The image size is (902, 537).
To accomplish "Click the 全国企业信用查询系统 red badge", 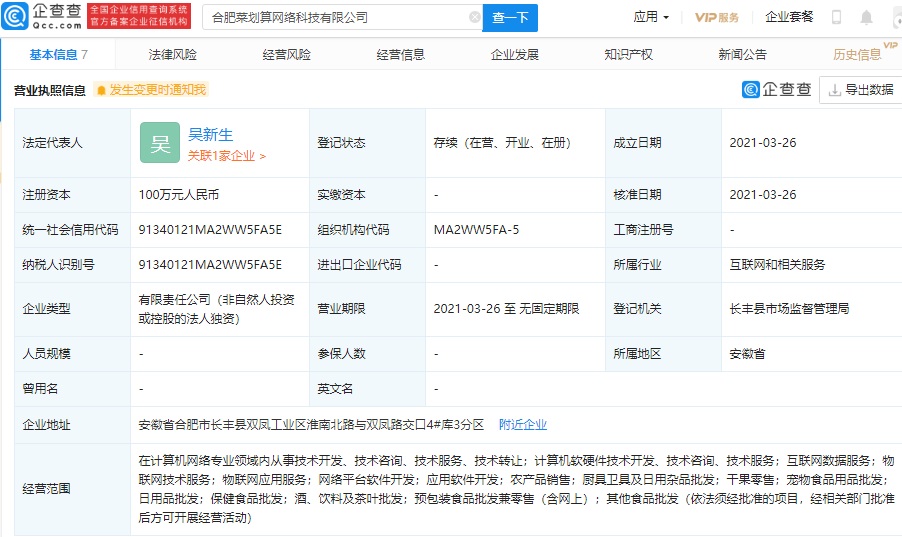I will click(139, 16).
